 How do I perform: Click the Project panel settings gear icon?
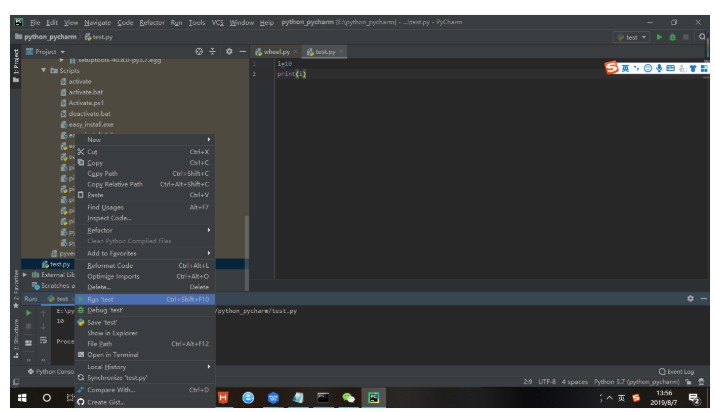(229, 51)
